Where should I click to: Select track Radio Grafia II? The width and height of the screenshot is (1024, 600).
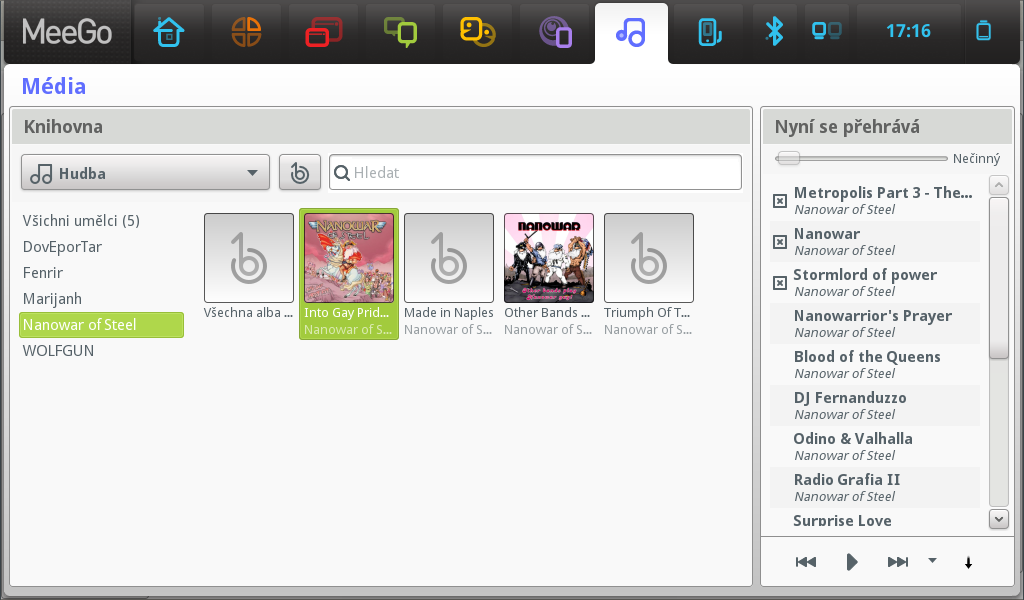coord(875,488)
